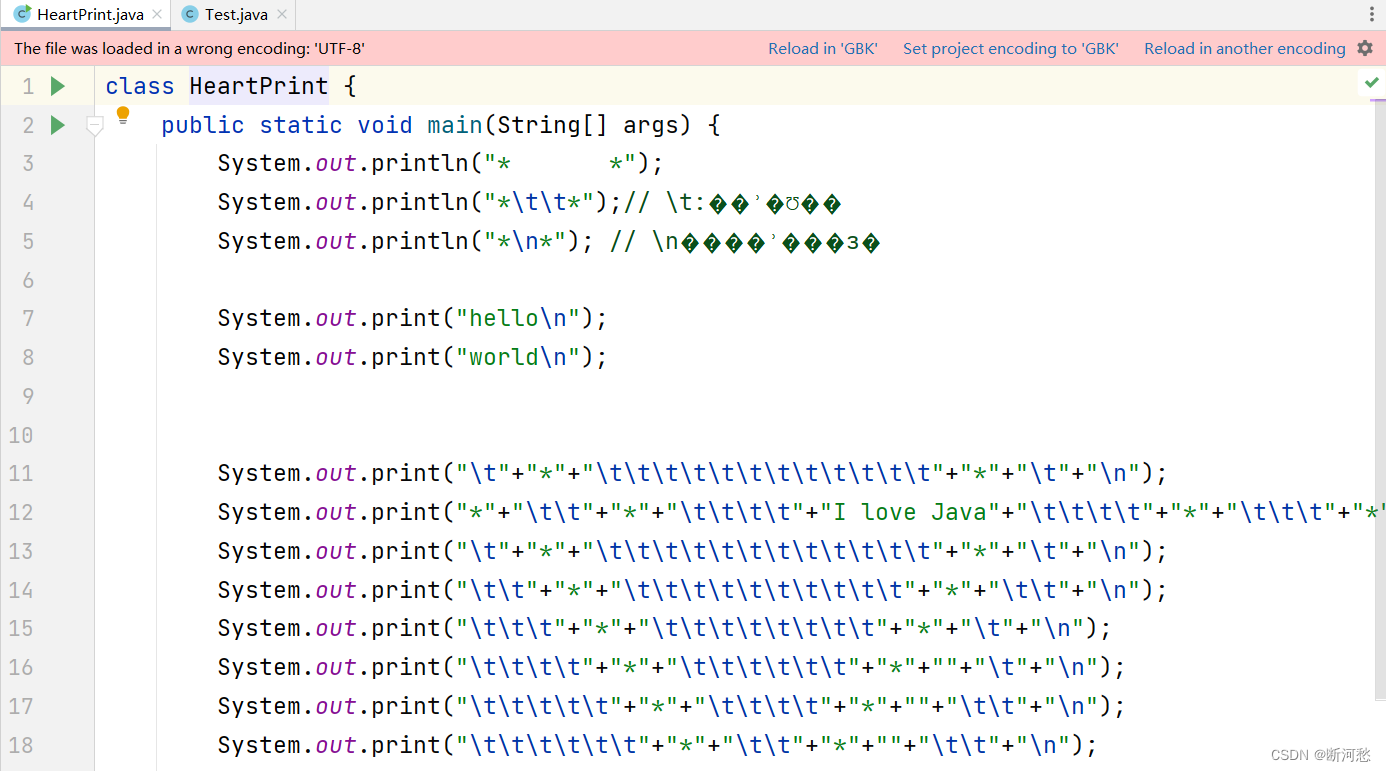Click the "hello\n" string literal
This screenshot has width=1386, height=771.
point(518,318)
